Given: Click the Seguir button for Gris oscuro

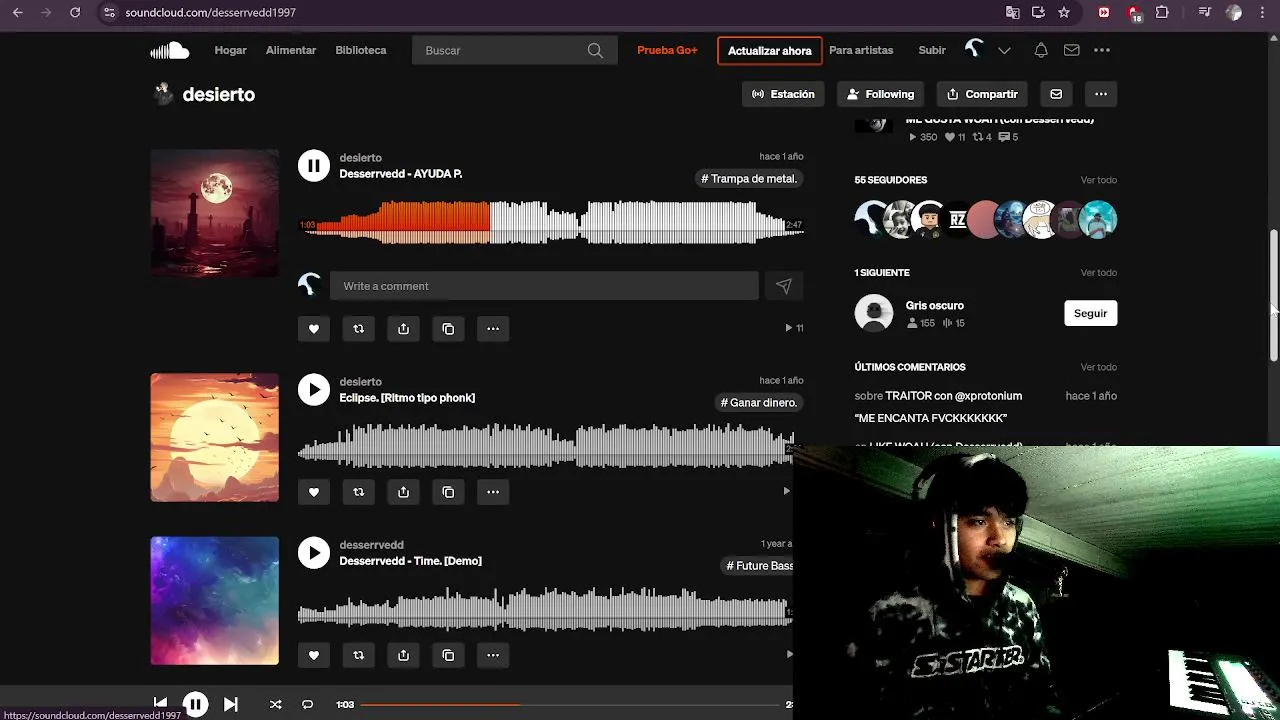Looking at the screenshot, I should click(x=1090, y=313).
